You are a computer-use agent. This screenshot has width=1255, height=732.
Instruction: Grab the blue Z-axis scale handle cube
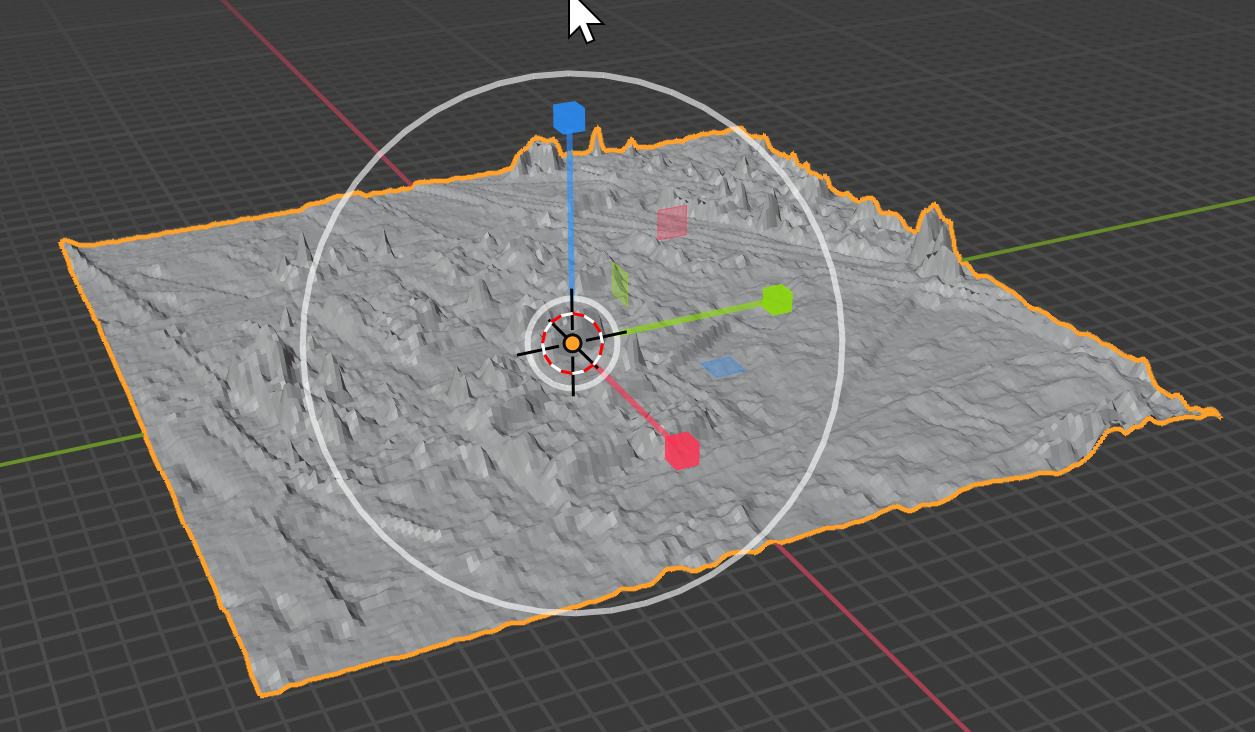pos(569,117)
